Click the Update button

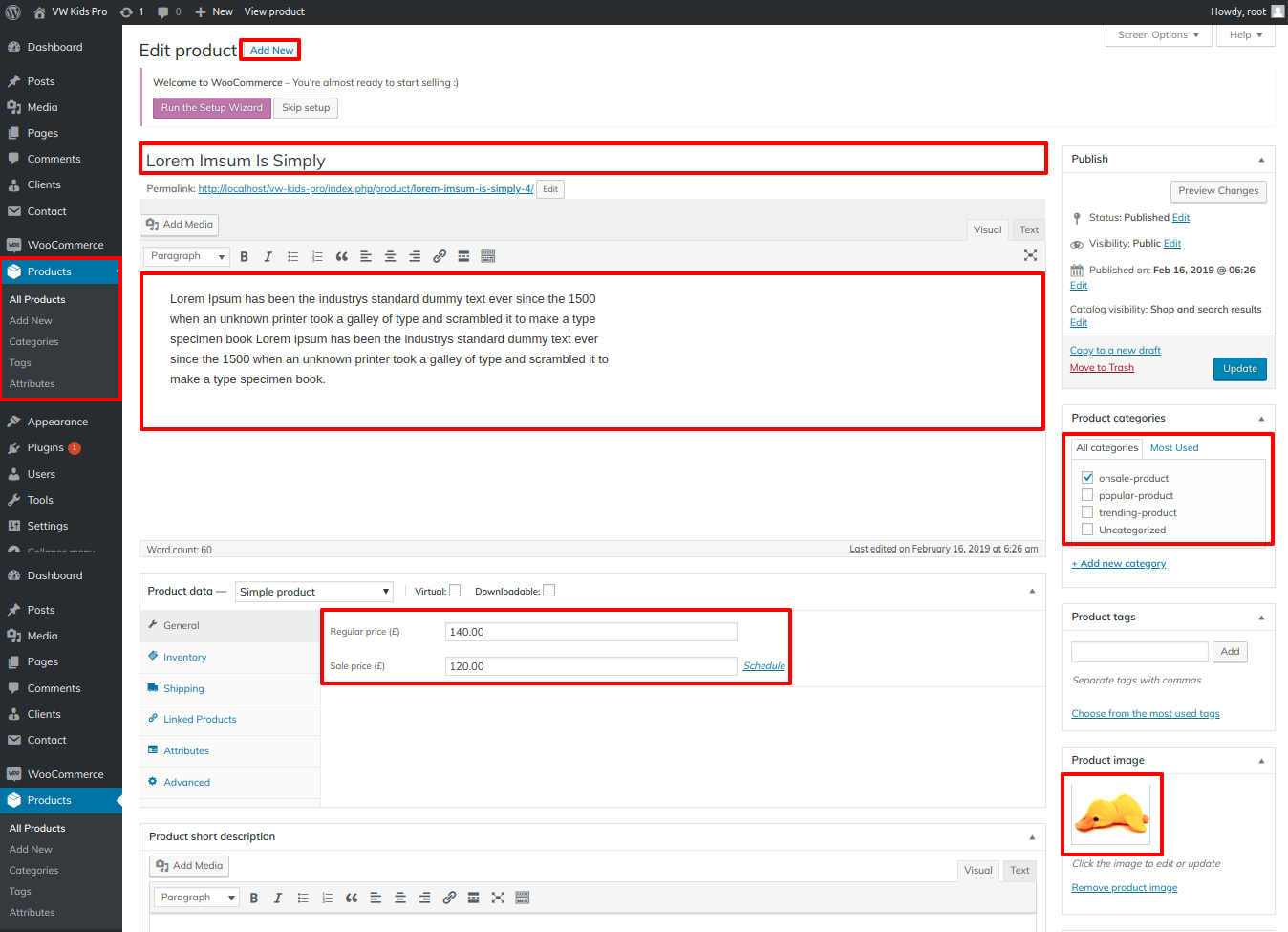click(x=1239, y=369)
